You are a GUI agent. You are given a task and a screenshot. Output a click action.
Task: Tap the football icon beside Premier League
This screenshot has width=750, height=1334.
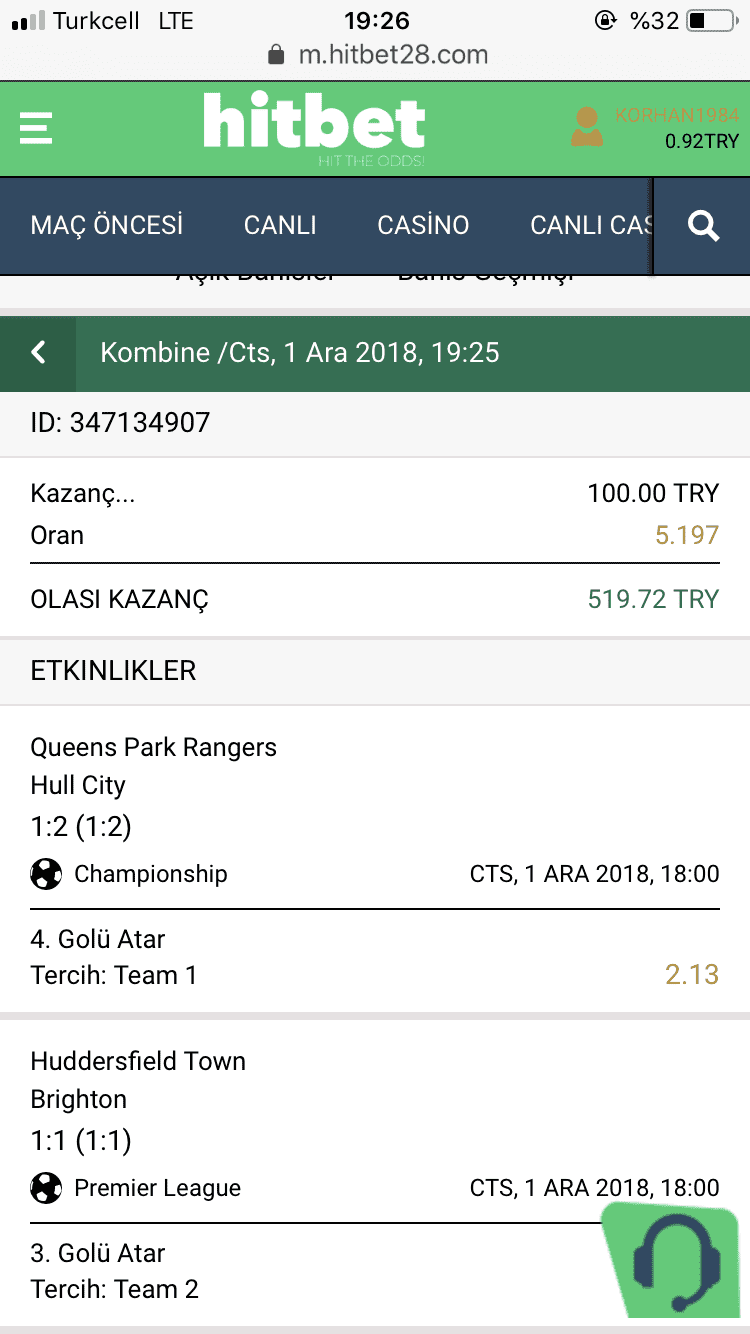(x=46, y=1188)
